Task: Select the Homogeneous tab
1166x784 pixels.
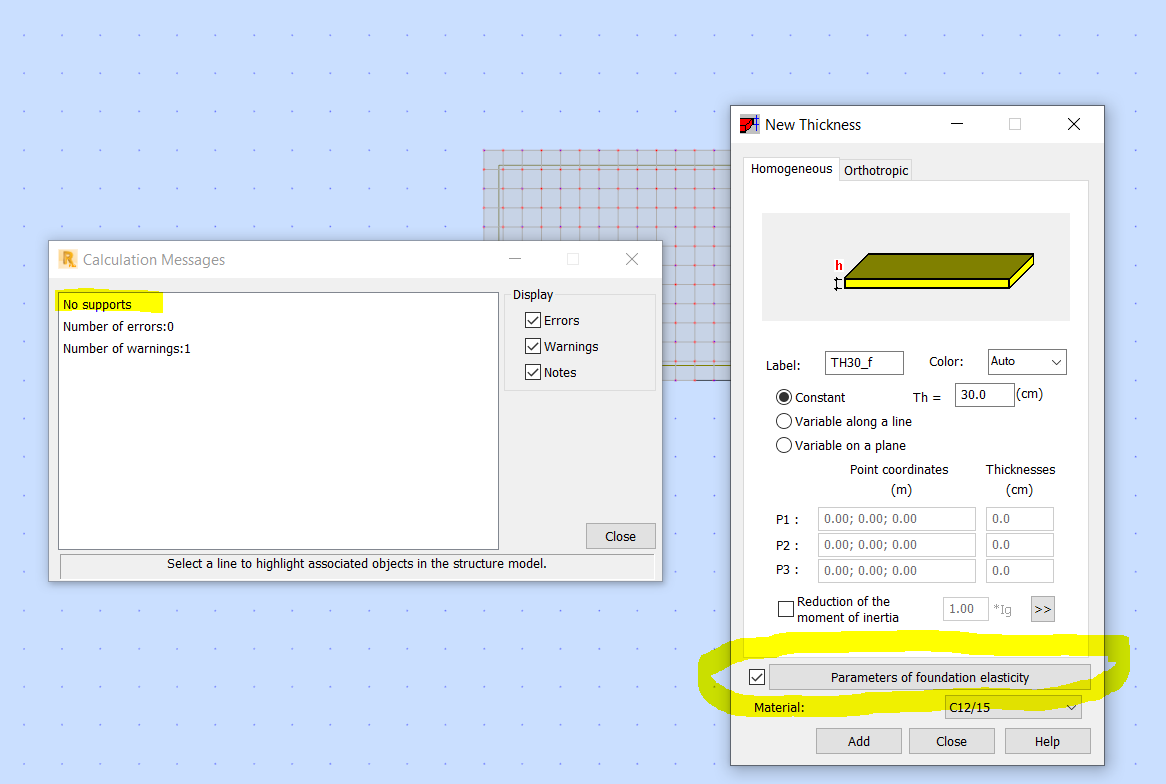Action: tap(790, 169)
